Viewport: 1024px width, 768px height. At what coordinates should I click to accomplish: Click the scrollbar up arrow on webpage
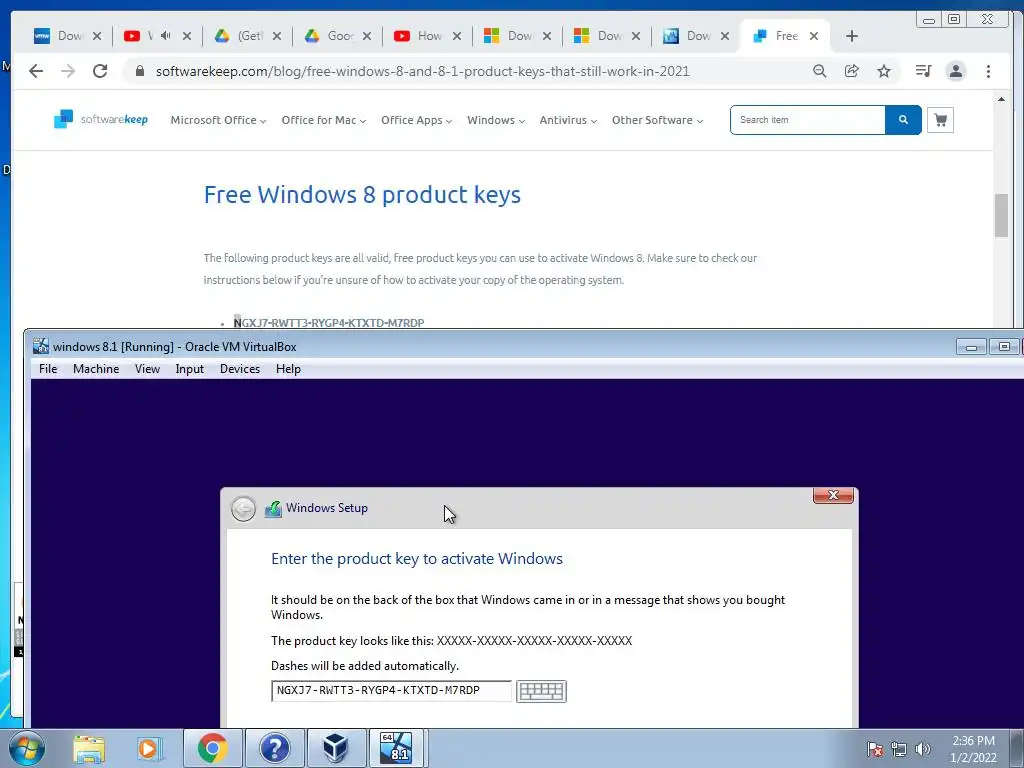[x=1001, y=99]
